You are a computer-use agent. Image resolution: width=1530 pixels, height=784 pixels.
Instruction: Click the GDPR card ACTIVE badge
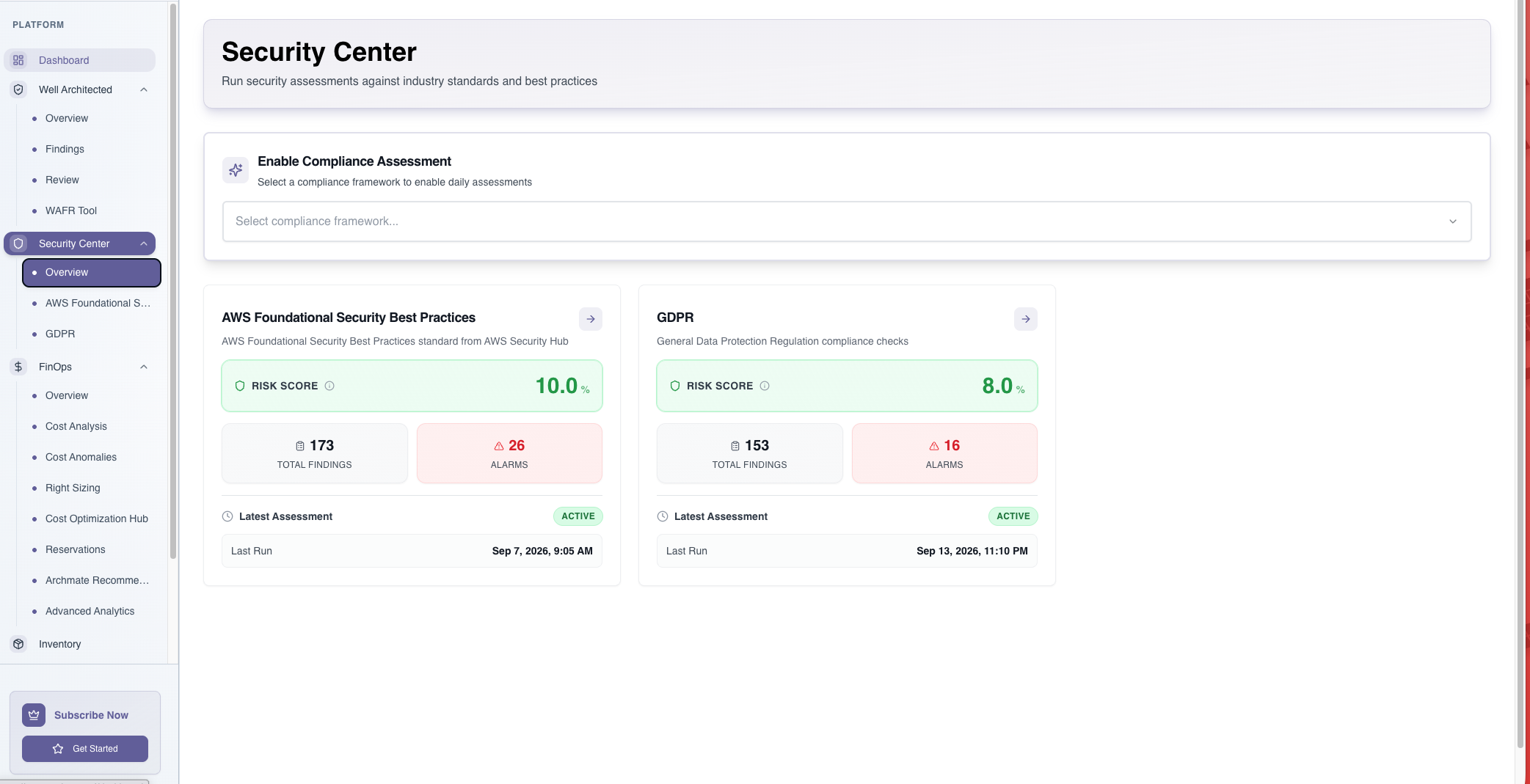pyautogui.click(x=1013, y=516)
